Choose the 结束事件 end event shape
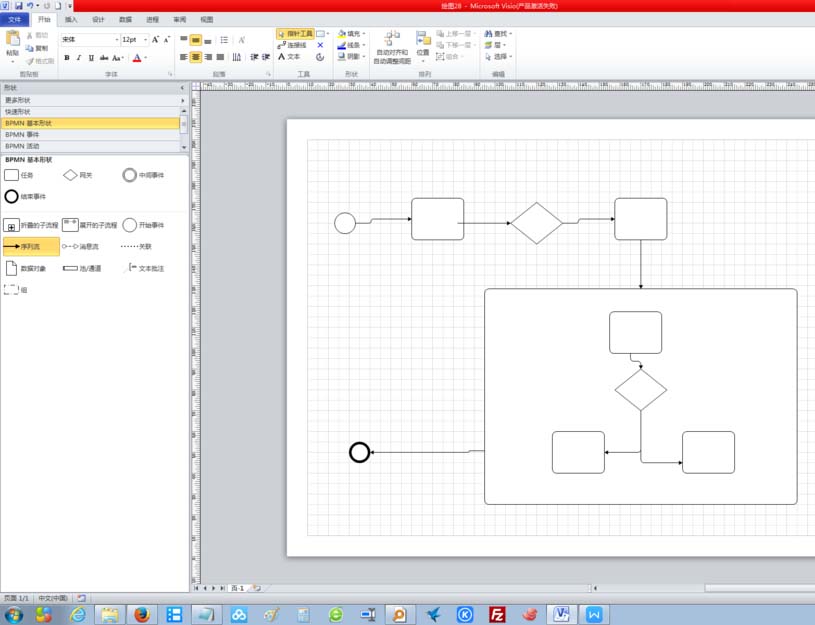Screen dimensions: 815x625 click(x=12, y=196)
